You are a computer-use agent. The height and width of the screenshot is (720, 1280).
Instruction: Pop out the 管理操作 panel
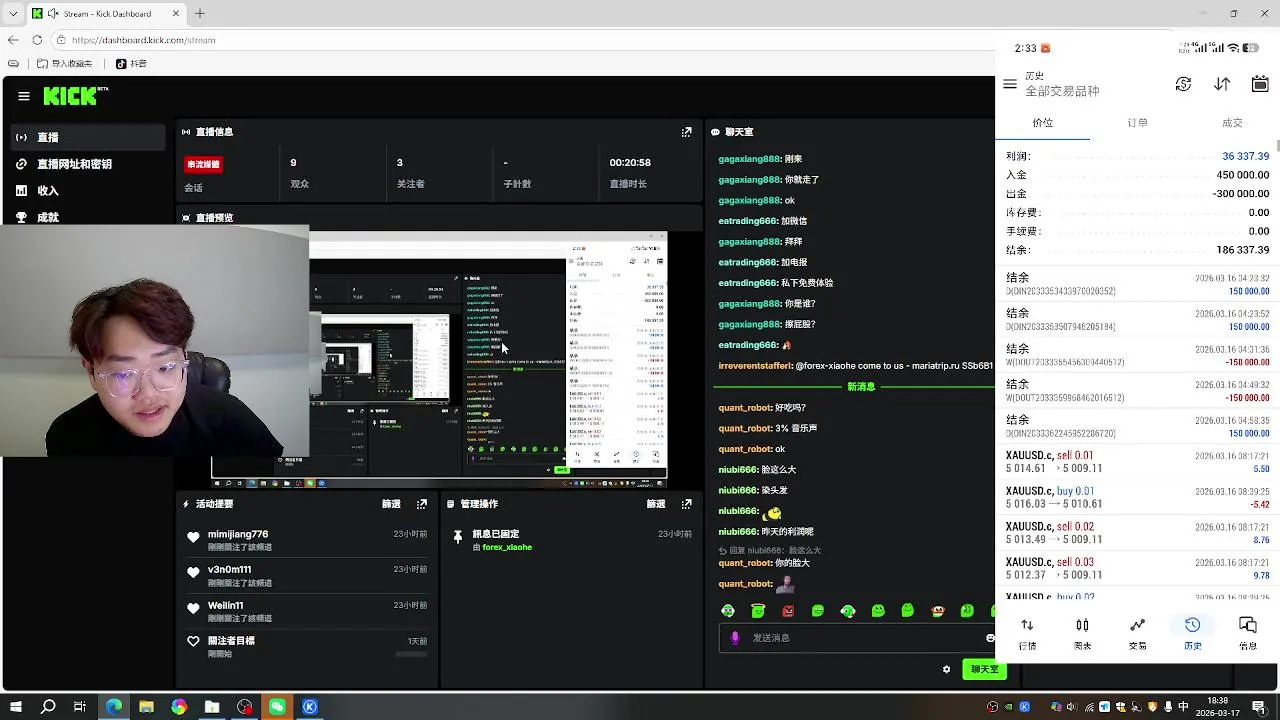point(687,504)
